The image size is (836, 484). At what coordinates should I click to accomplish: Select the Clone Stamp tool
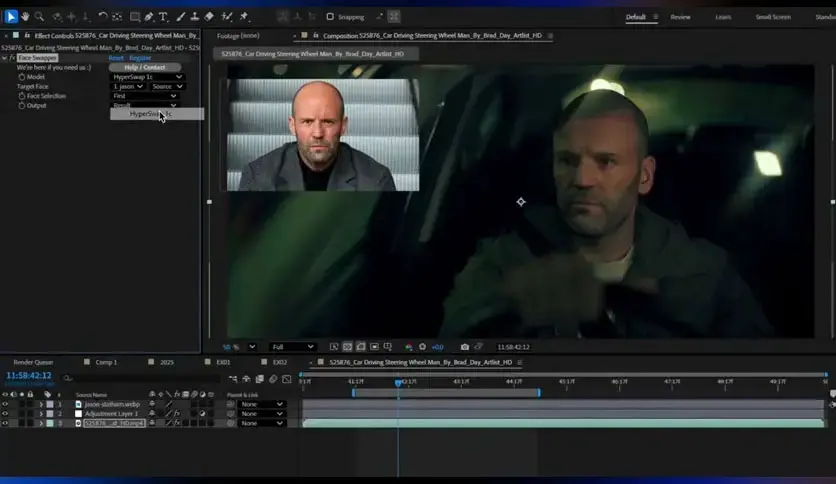pyautogui.click(x=195, y=17)
